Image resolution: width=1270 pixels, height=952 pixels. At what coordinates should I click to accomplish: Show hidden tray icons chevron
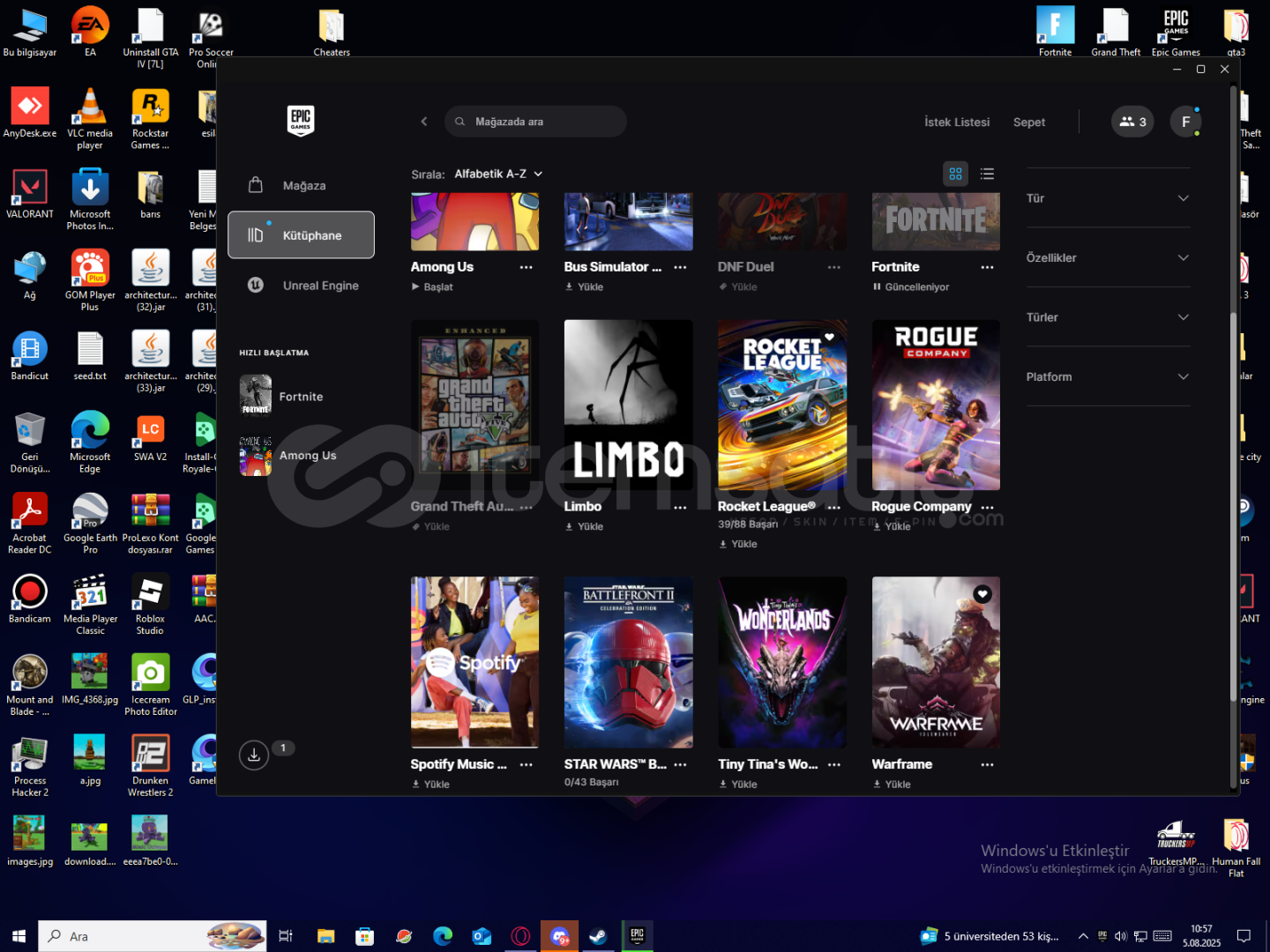1083,936
